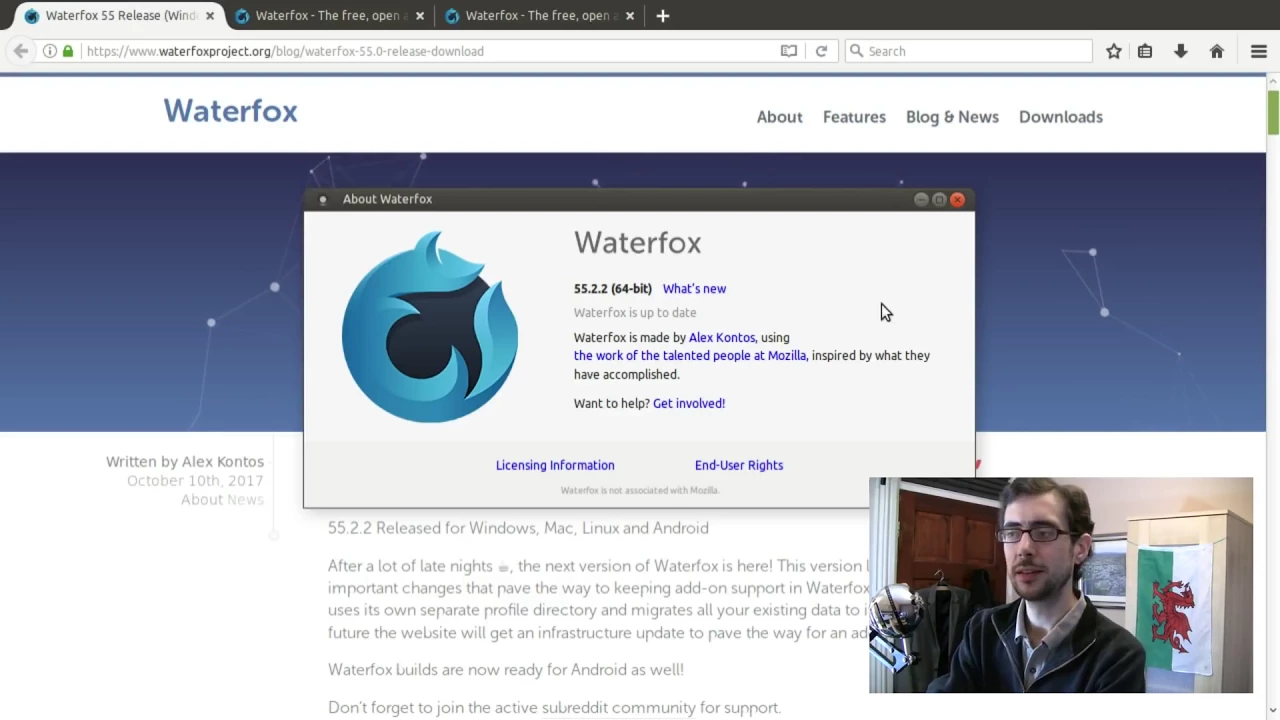Follow the Alex Kontos link
Image resolution: width=1280 pixels, height=720 pixels.
point(721,338)
